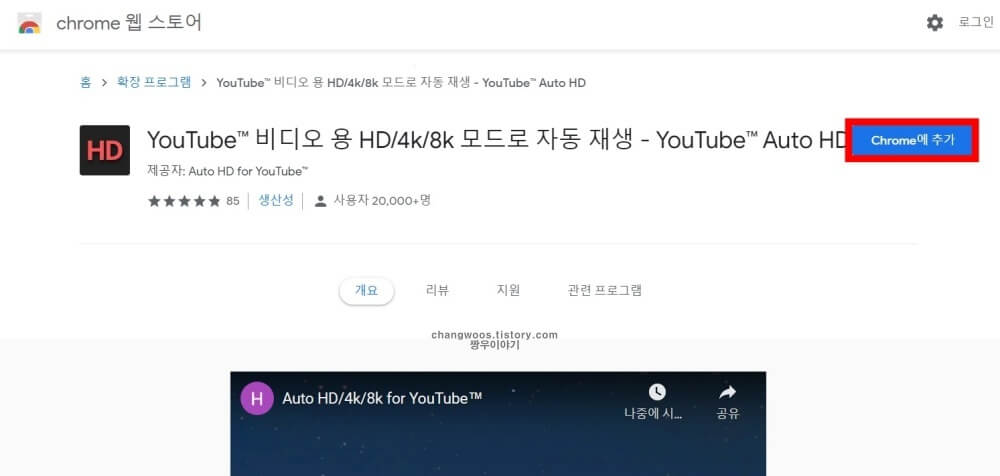The image size is (1000, 476).
Task: Open settings via the gear icon
Action: click(x=934, y=23)
